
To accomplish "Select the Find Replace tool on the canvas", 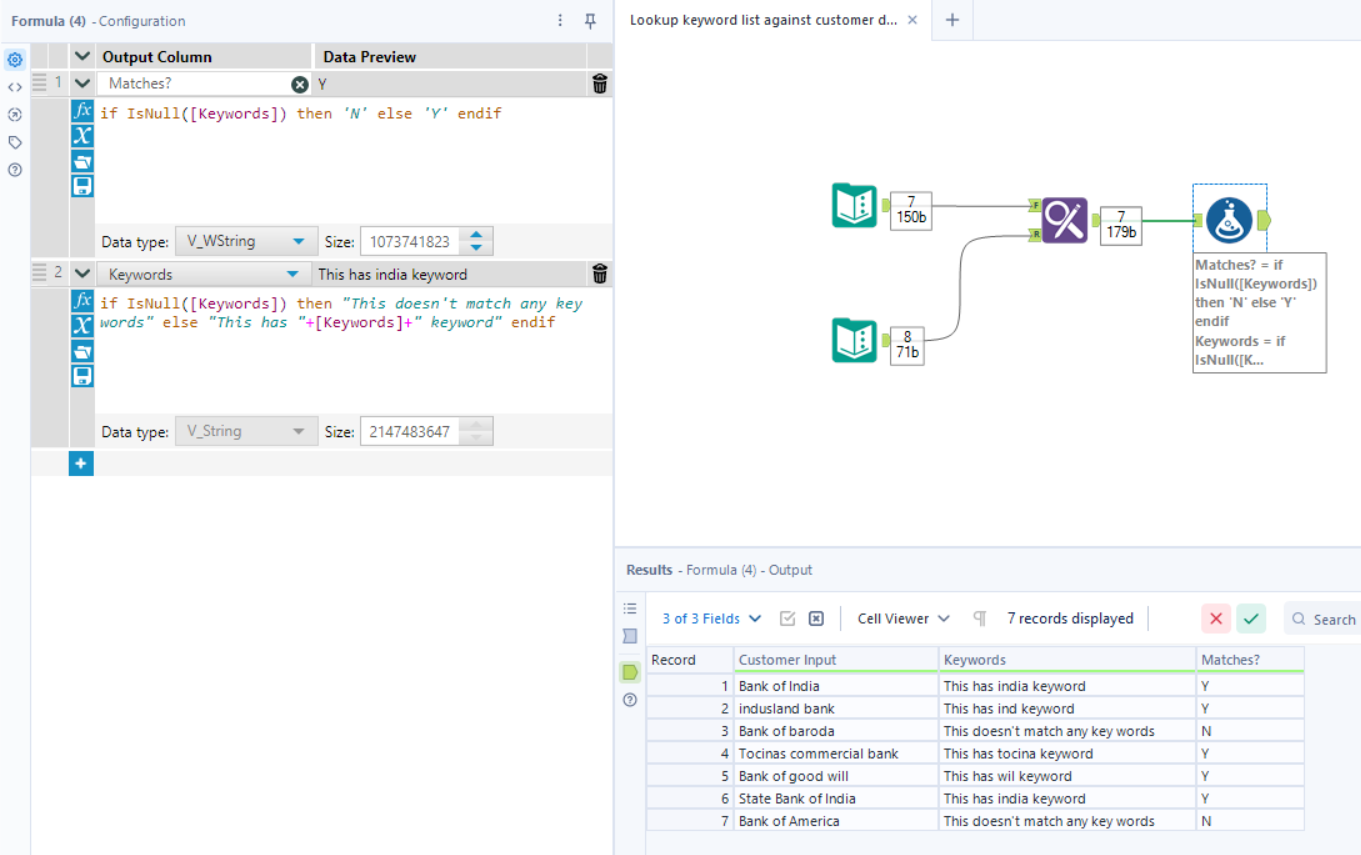I will (x=1064, y=222).
